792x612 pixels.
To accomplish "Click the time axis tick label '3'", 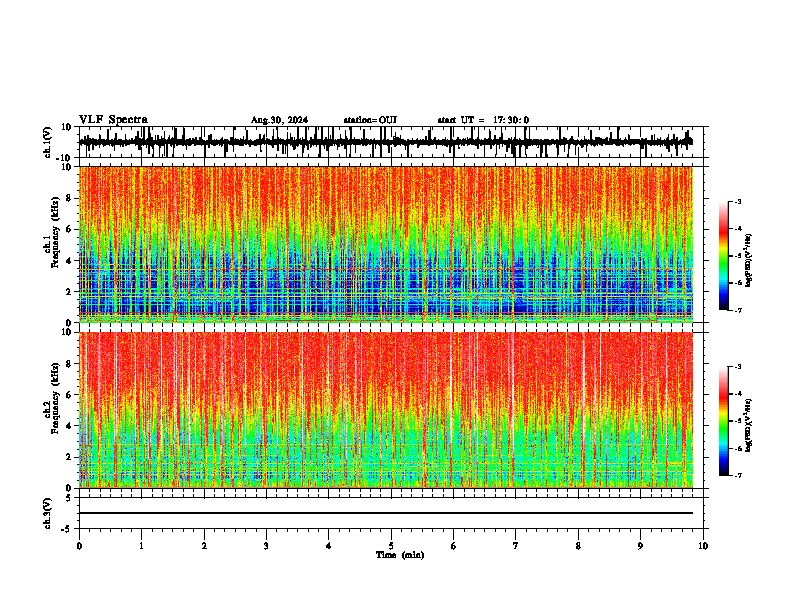I will pyautogui.click(x=266, y=546).
